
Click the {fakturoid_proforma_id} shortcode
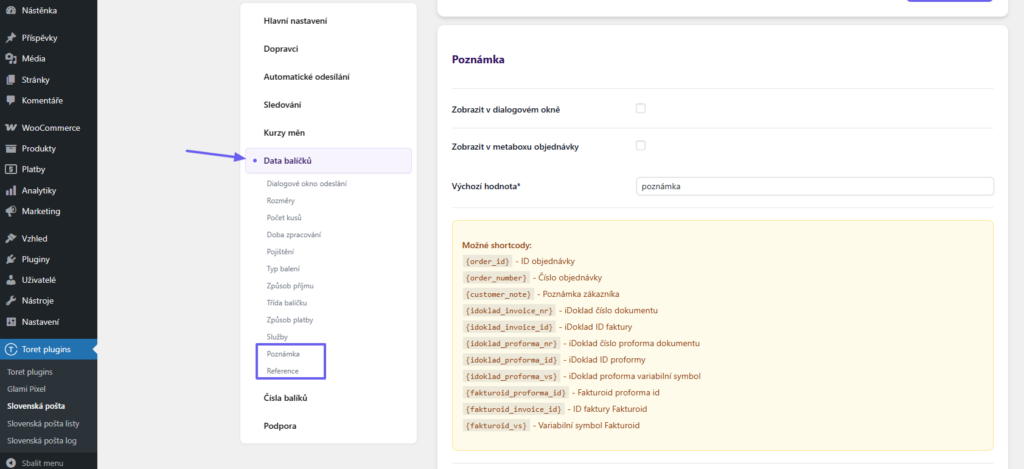click(515, 393)
